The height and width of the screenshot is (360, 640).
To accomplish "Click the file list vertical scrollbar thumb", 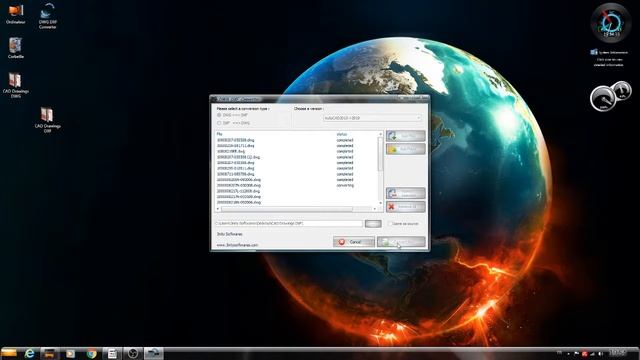I will tap(380, 154).
